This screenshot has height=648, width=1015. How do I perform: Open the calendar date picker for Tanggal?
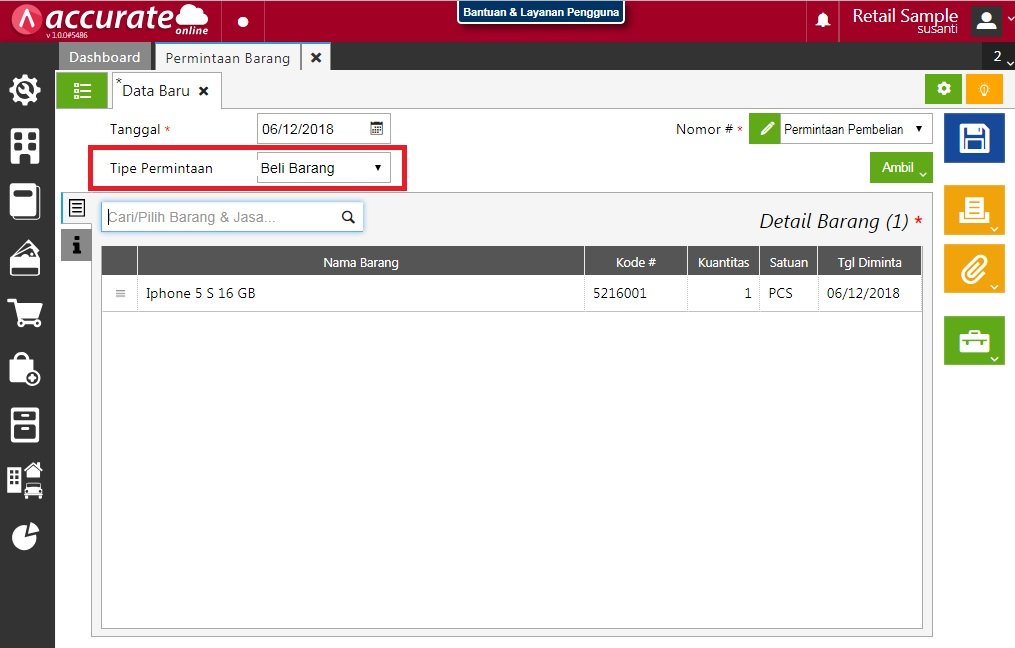pos(377,129)
